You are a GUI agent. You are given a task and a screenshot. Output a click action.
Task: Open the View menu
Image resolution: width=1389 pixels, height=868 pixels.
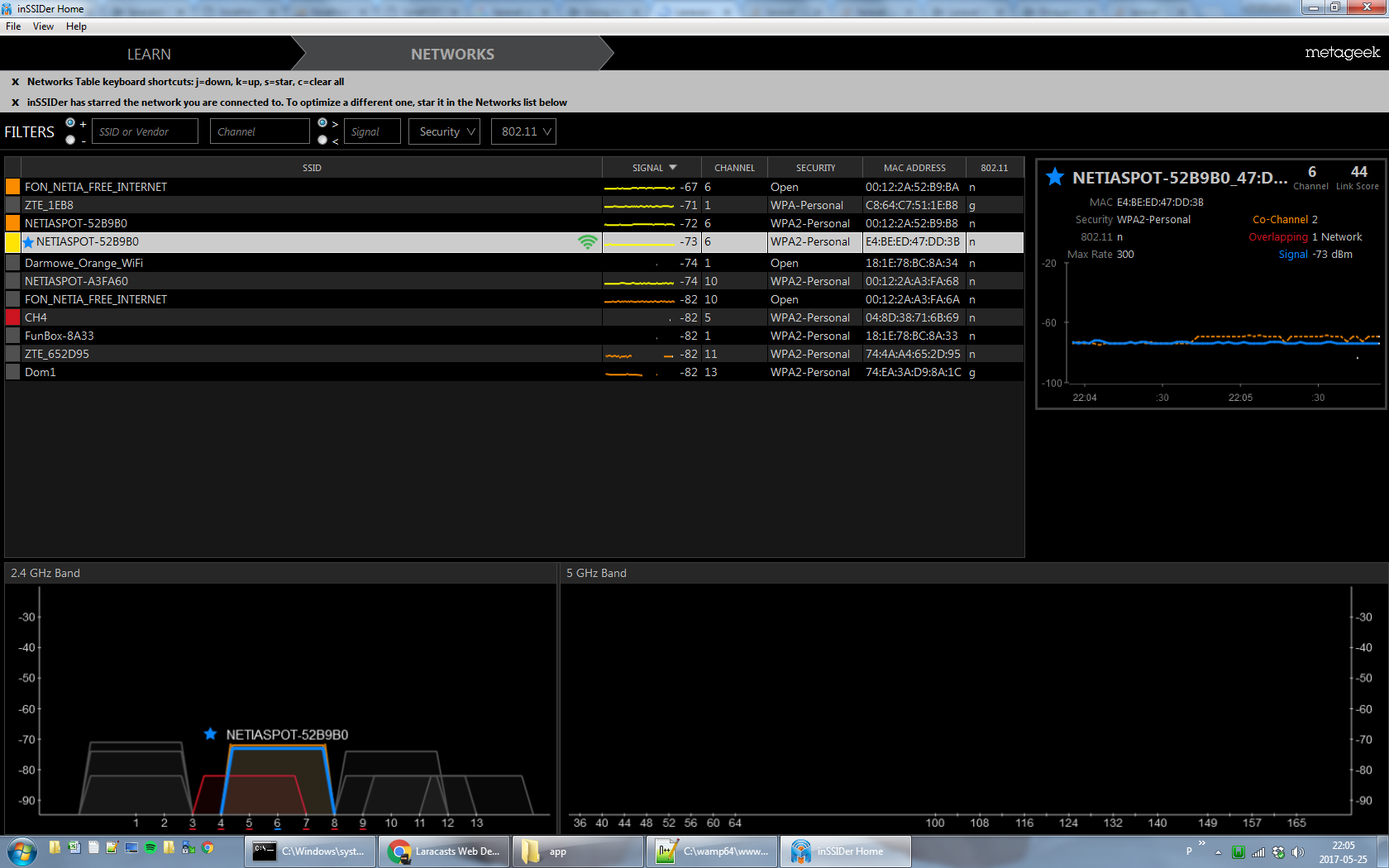pos(43,26)
